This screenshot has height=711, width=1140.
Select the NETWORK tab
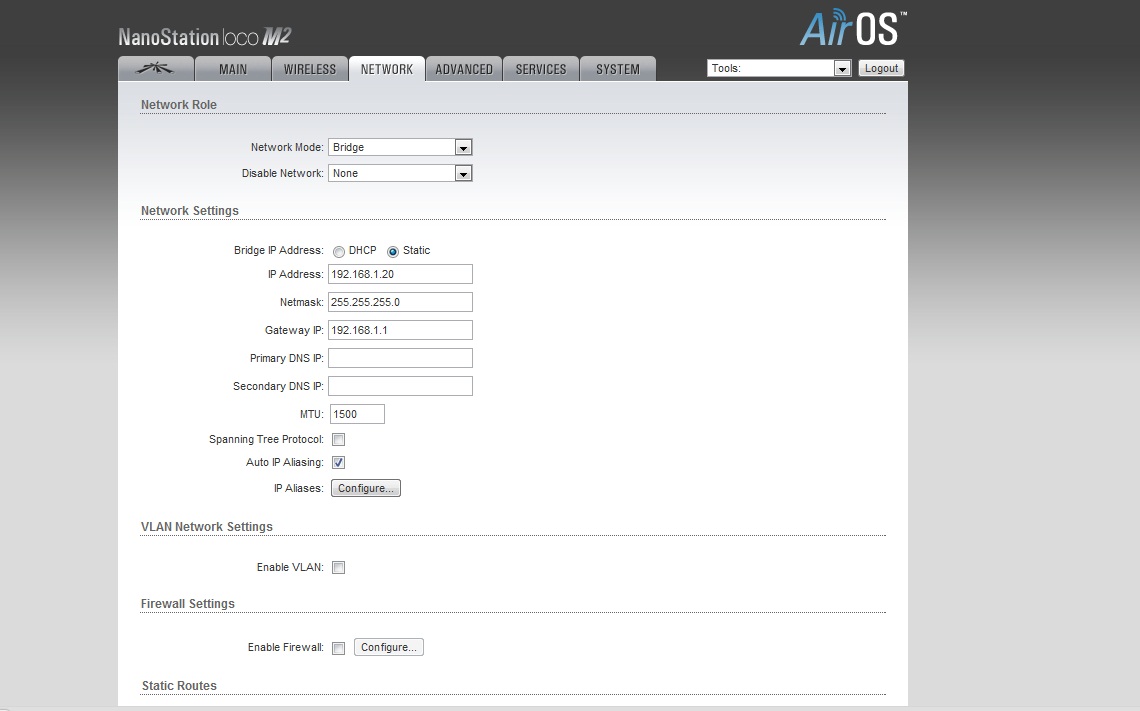coord(387,69)
